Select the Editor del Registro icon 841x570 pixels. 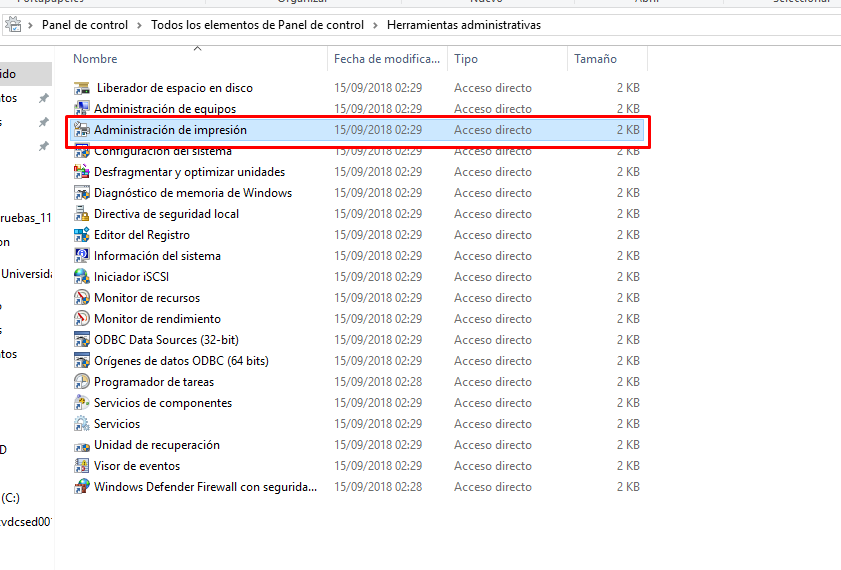[x=82, y=235]
